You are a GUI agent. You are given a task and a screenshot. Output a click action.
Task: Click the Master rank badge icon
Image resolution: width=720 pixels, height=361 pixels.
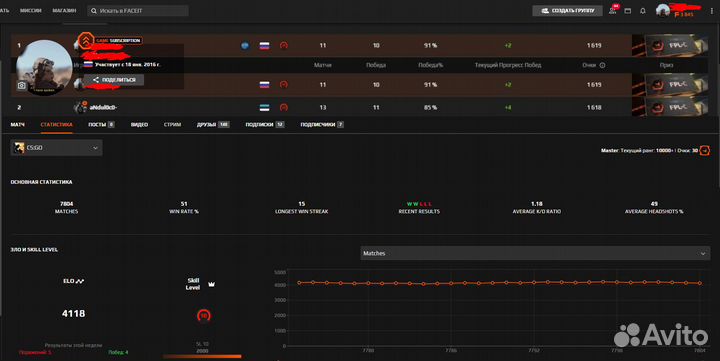tap(704, 151)
